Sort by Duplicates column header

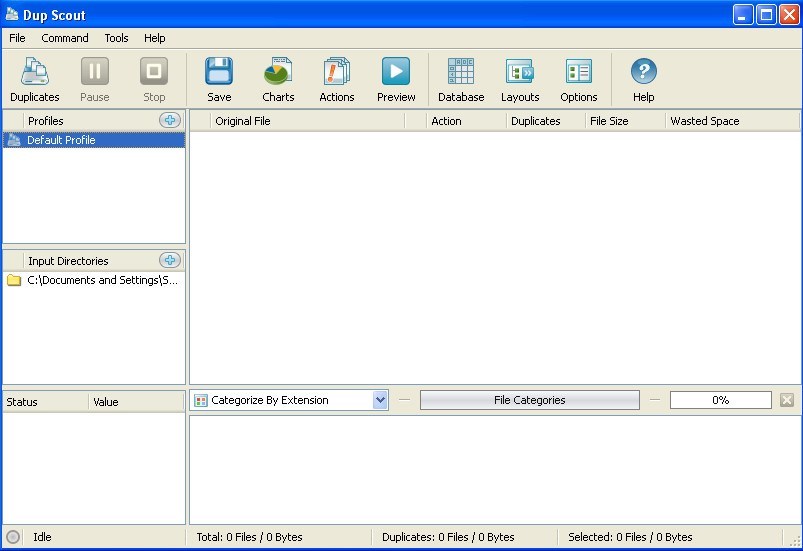coord(545,121)
